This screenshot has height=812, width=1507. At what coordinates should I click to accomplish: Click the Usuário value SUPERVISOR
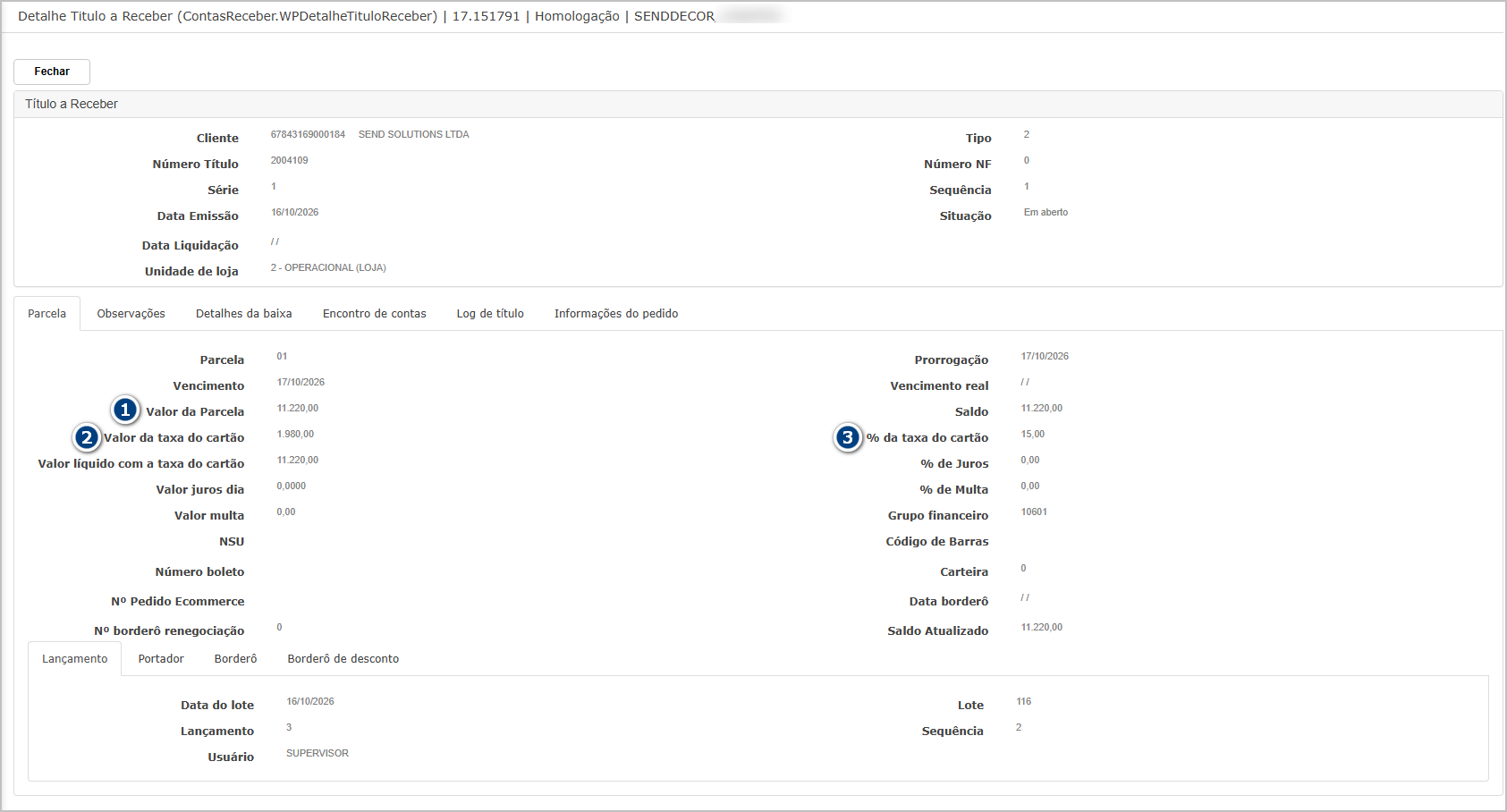coord(317,754)
